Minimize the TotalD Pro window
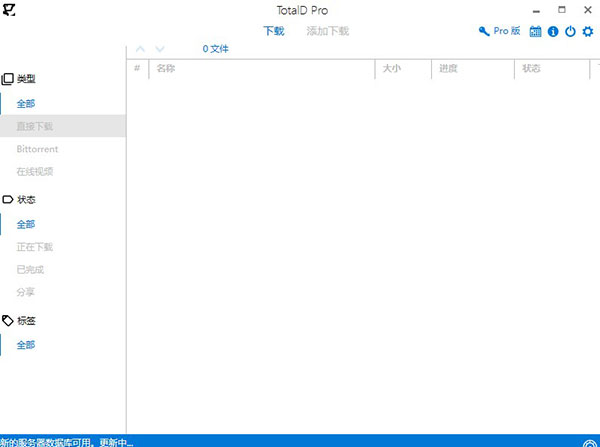The image size is (600, 447). [x=536, y=11]
